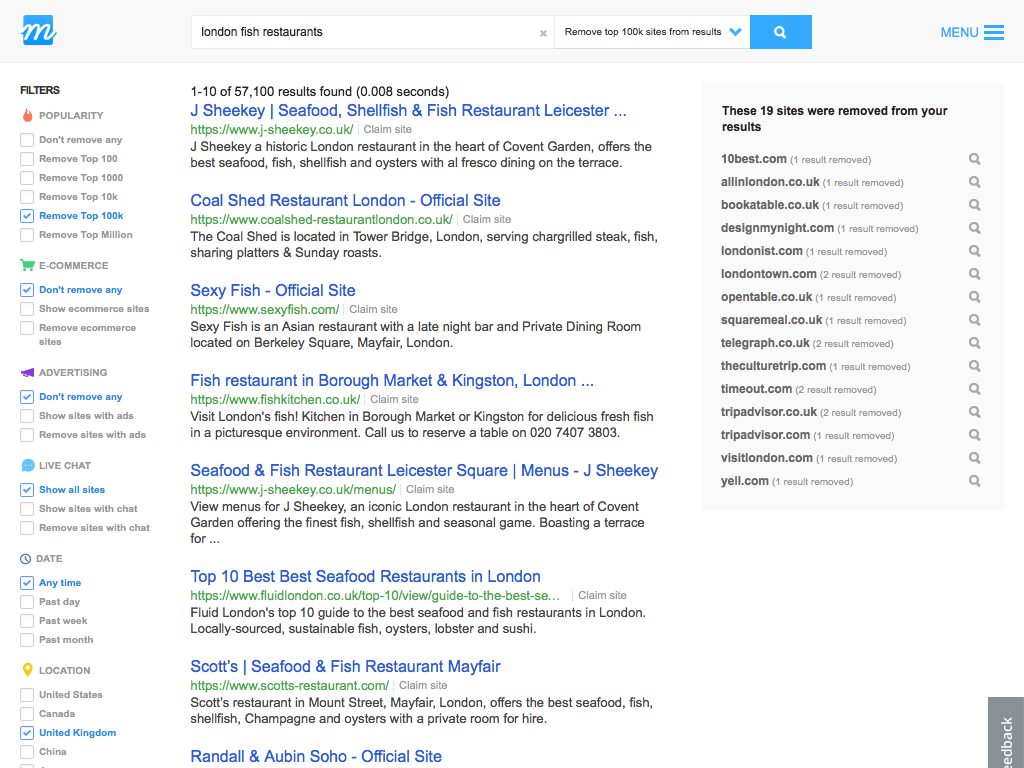
Task: Click the Popularity flame icon
Action: (x=27, y=115)
